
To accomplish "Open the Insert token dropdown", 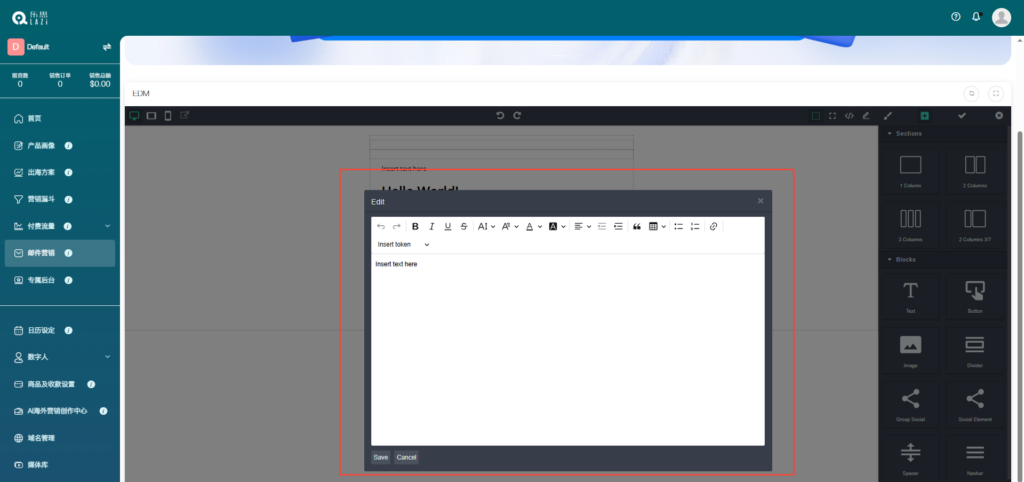I will pyautogui.click(x=403, y=244).
